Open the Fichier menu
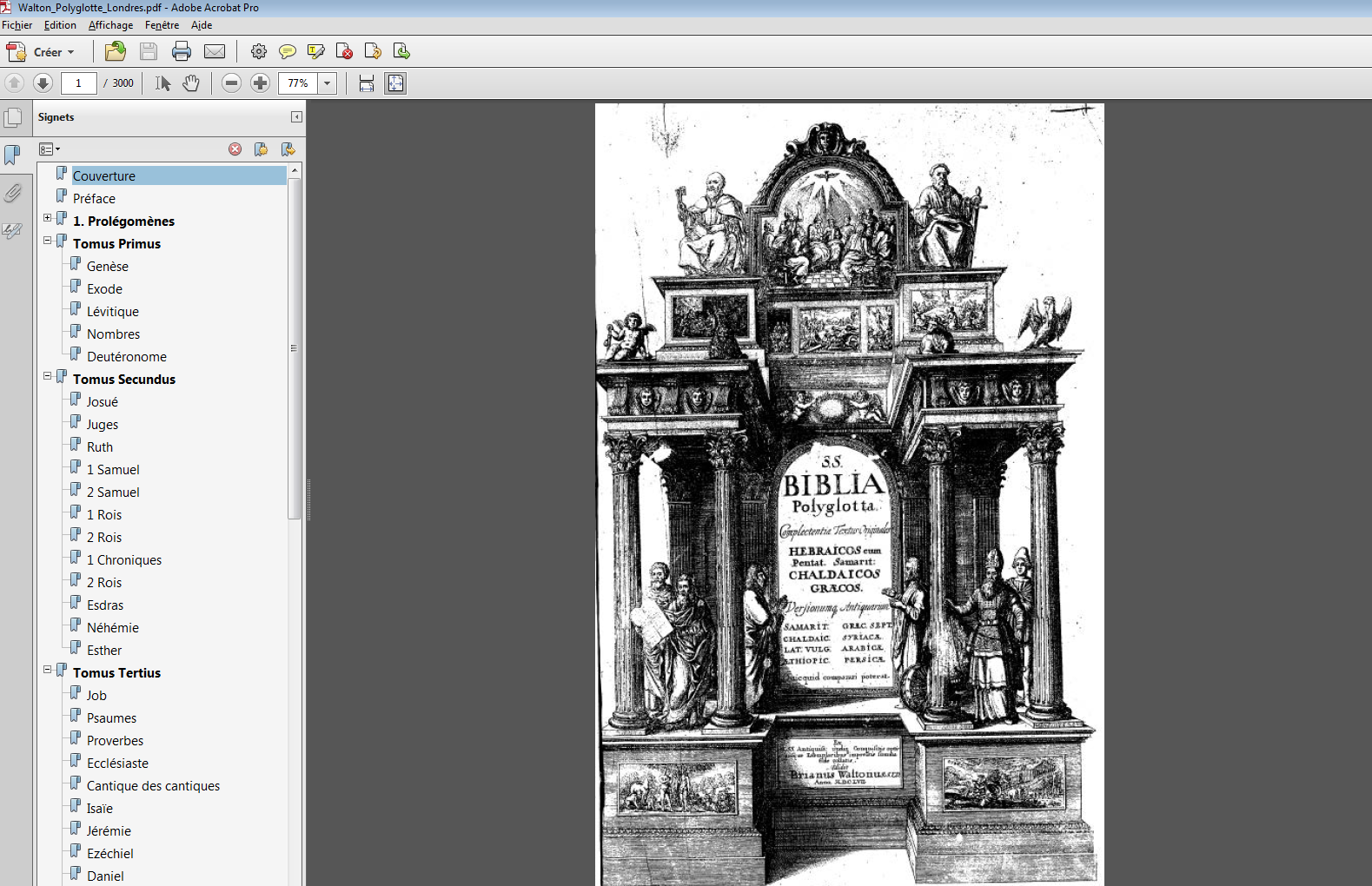 pos(17,25)
